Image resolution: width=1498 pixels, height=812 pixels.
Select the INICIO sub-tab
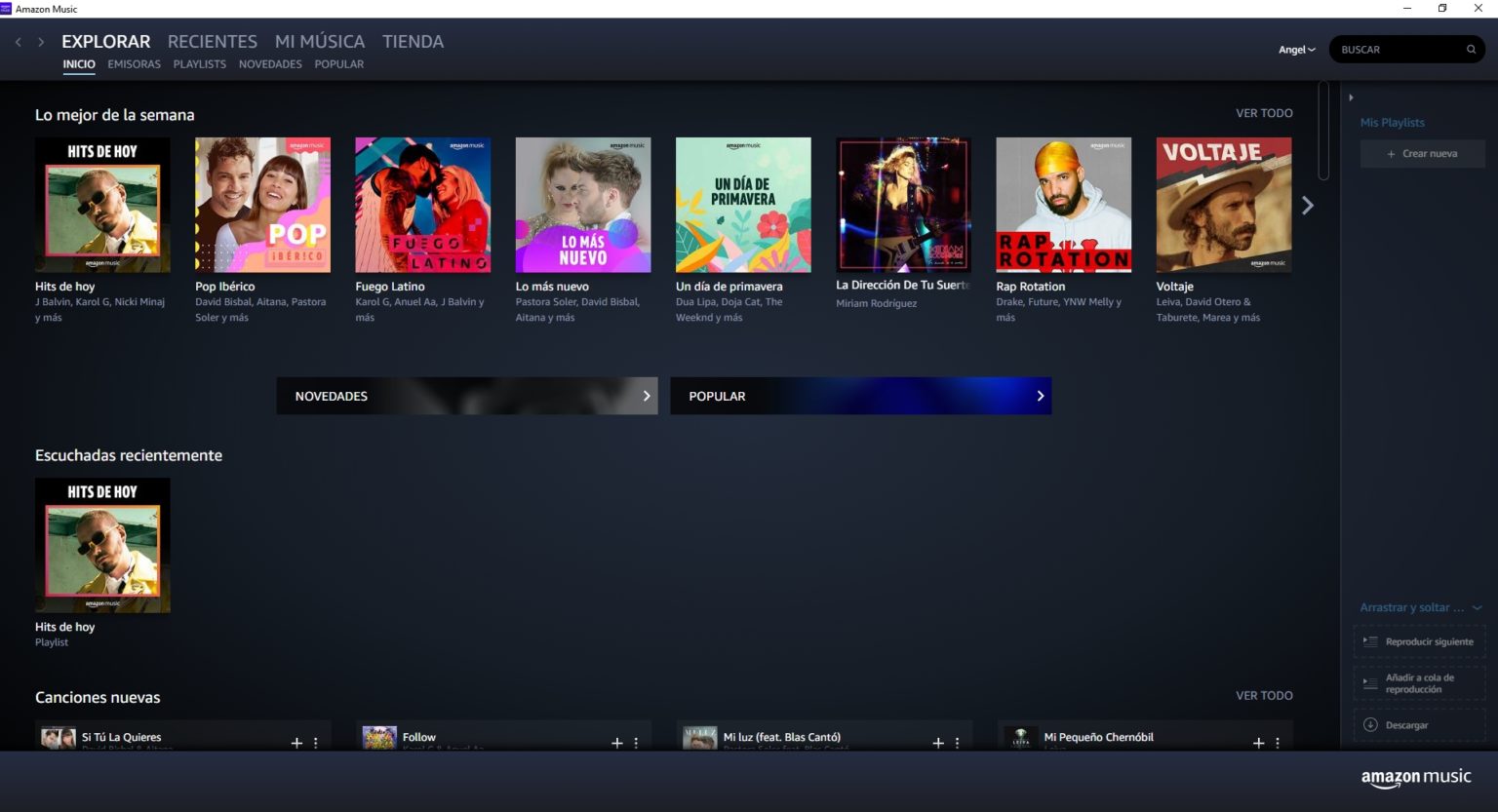(x=79, y=64)
